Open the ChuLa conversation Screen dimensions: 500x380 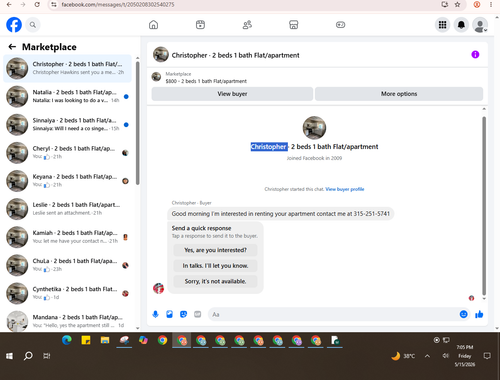(67, 265)
